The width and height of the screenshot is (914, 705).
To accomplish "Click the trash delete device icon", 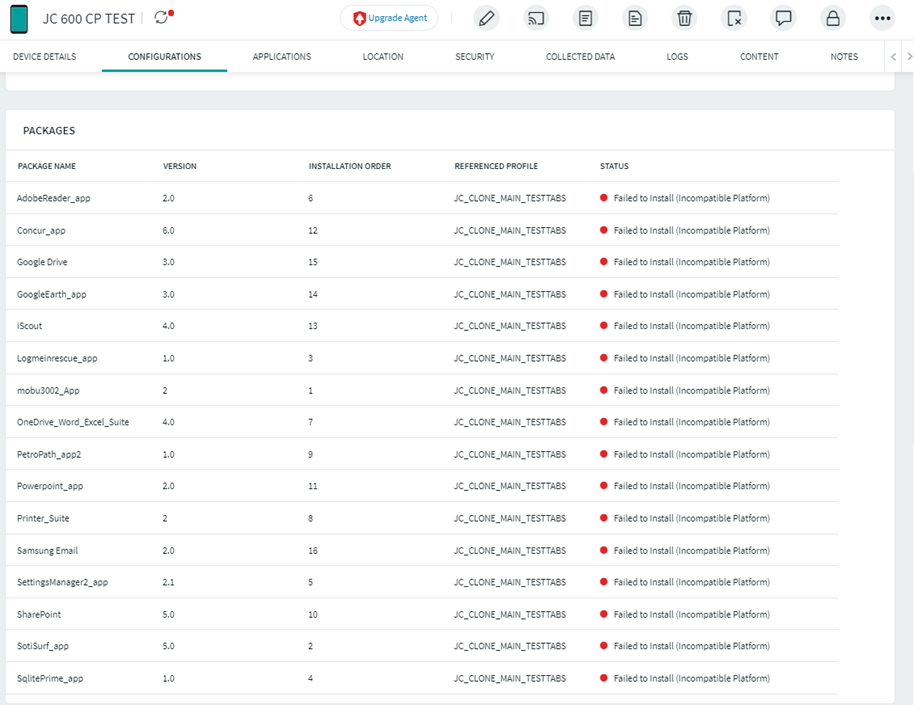I will click(x=684, y=18).
